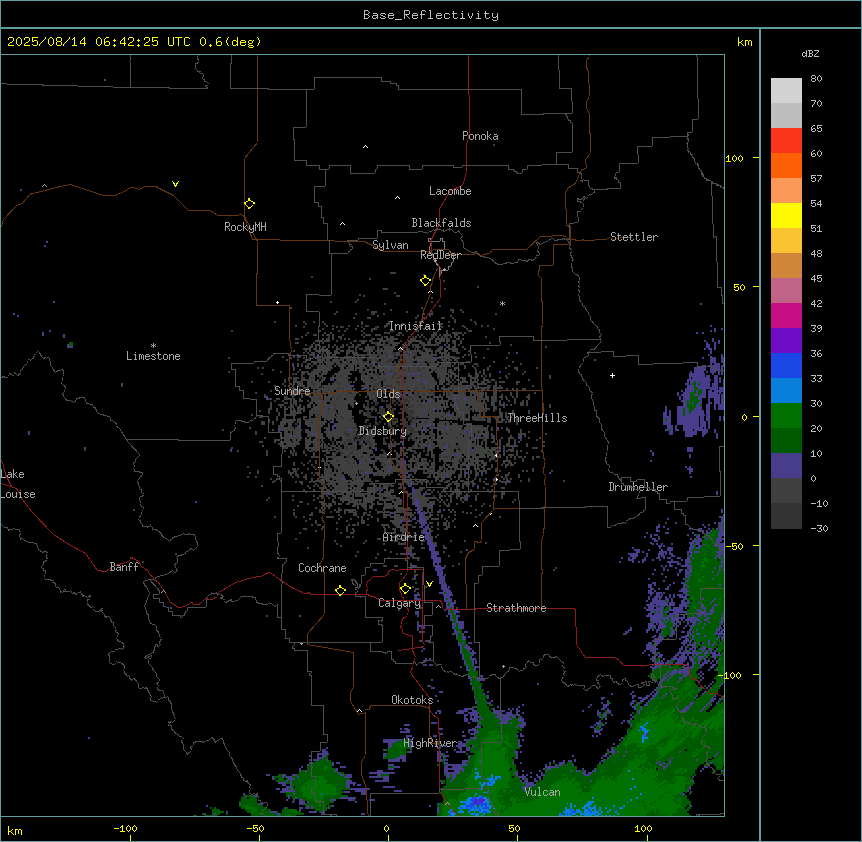Click the Lacombe label
The width and height of the screenshot is (862, 842).
[x=450, y=191]
